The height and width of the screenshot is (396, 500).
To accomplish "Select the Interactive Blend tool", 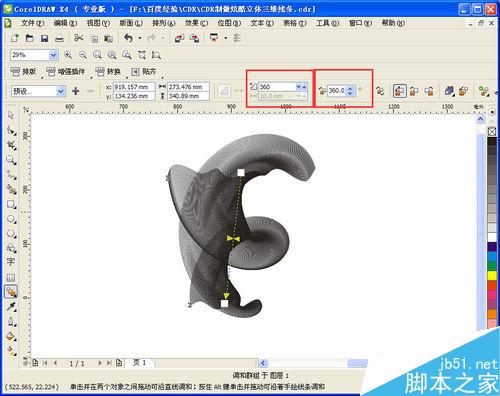I will [11, 292].
